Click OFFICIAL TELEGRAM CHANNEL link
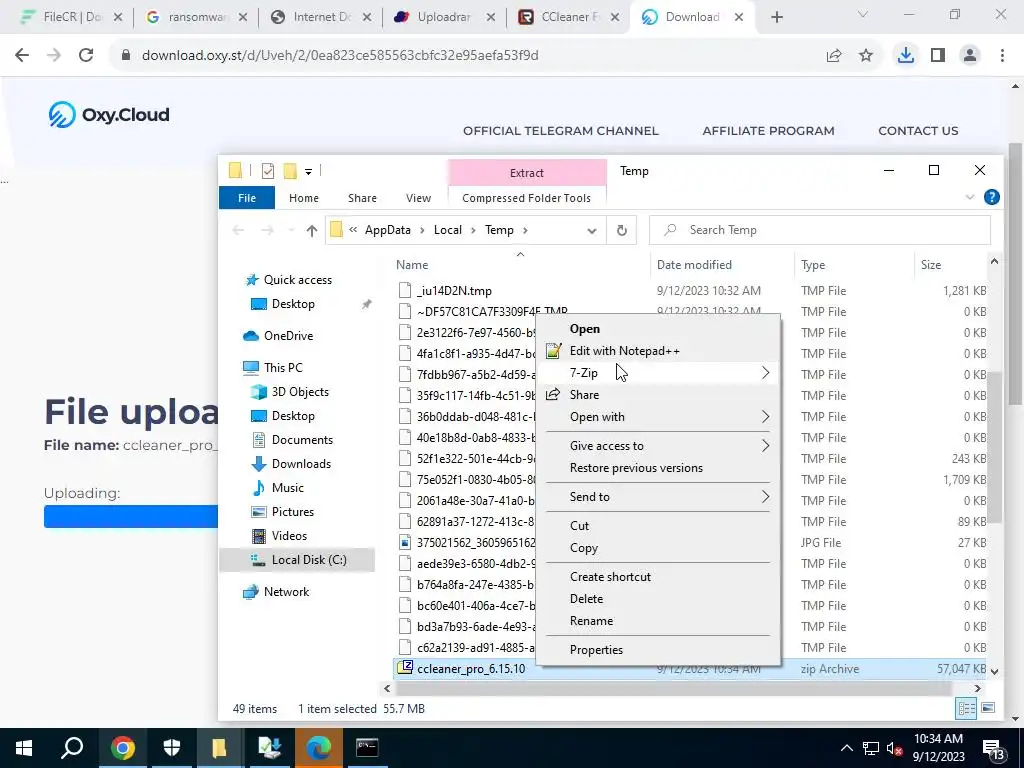The height and width of the screenshot is (768, 1024). point(561,131)
